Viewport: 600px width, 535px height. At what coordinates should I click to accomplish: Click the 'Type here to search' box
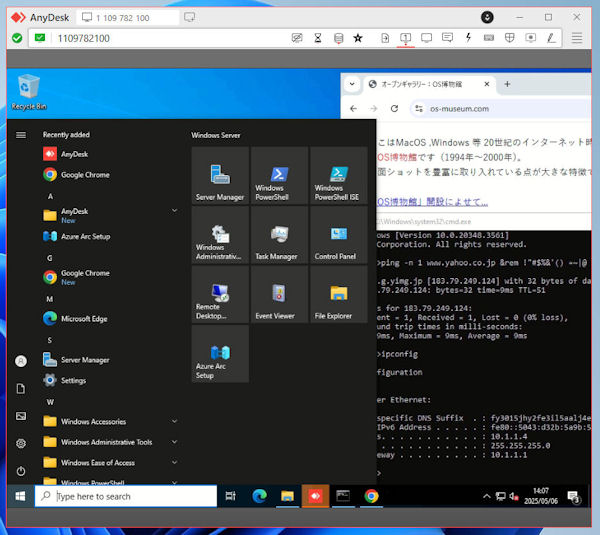pyautogui.click(x=126, y=496)
